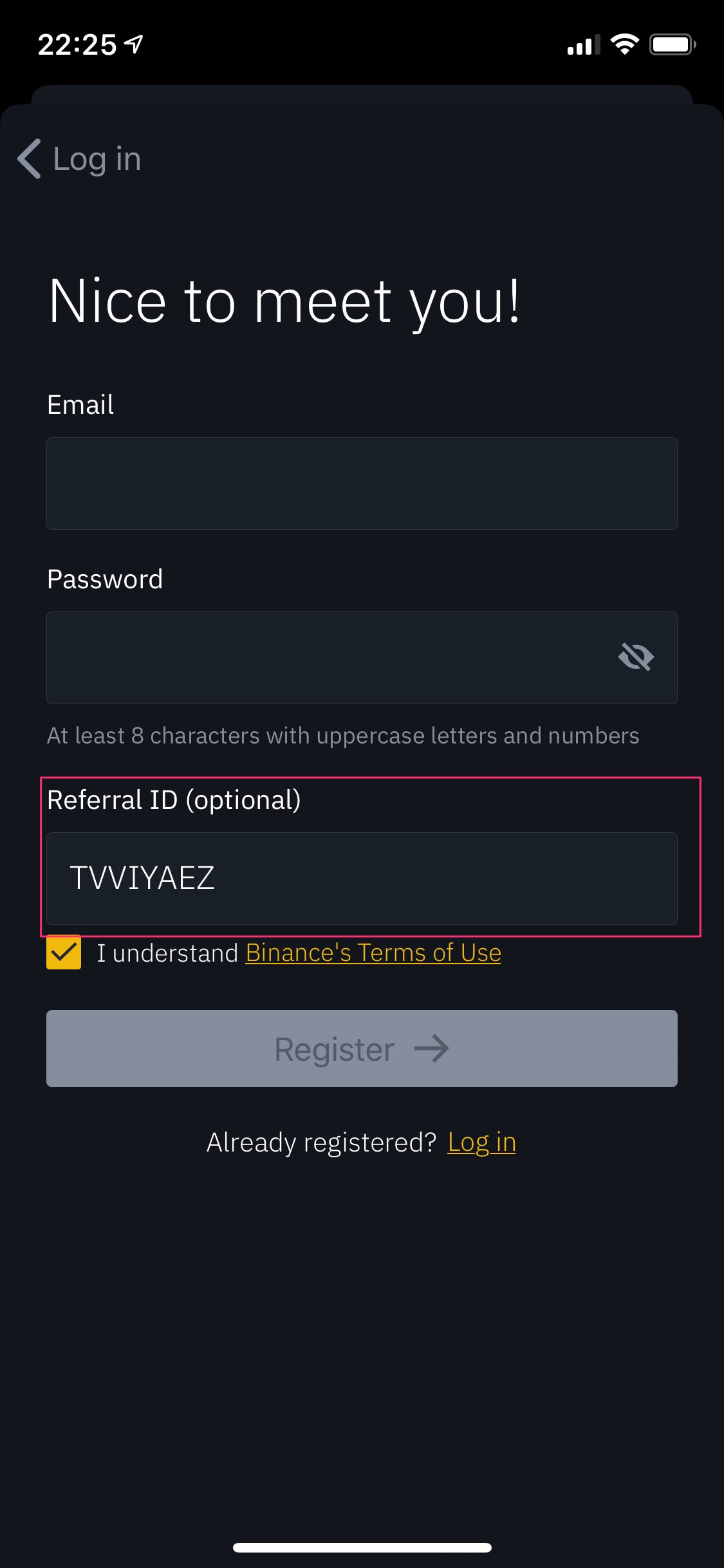Tap the Wi-Fi status icon

[624, 44]
